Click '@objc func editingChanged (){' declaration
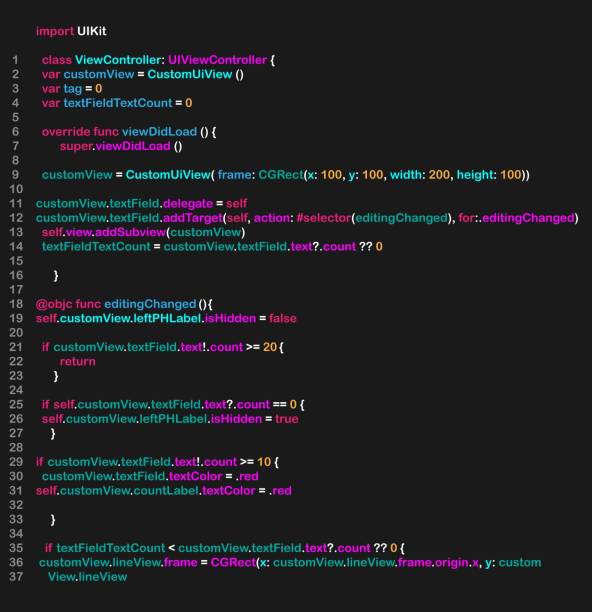The width and height of the screenshot is (592, 612). point(124,304)
